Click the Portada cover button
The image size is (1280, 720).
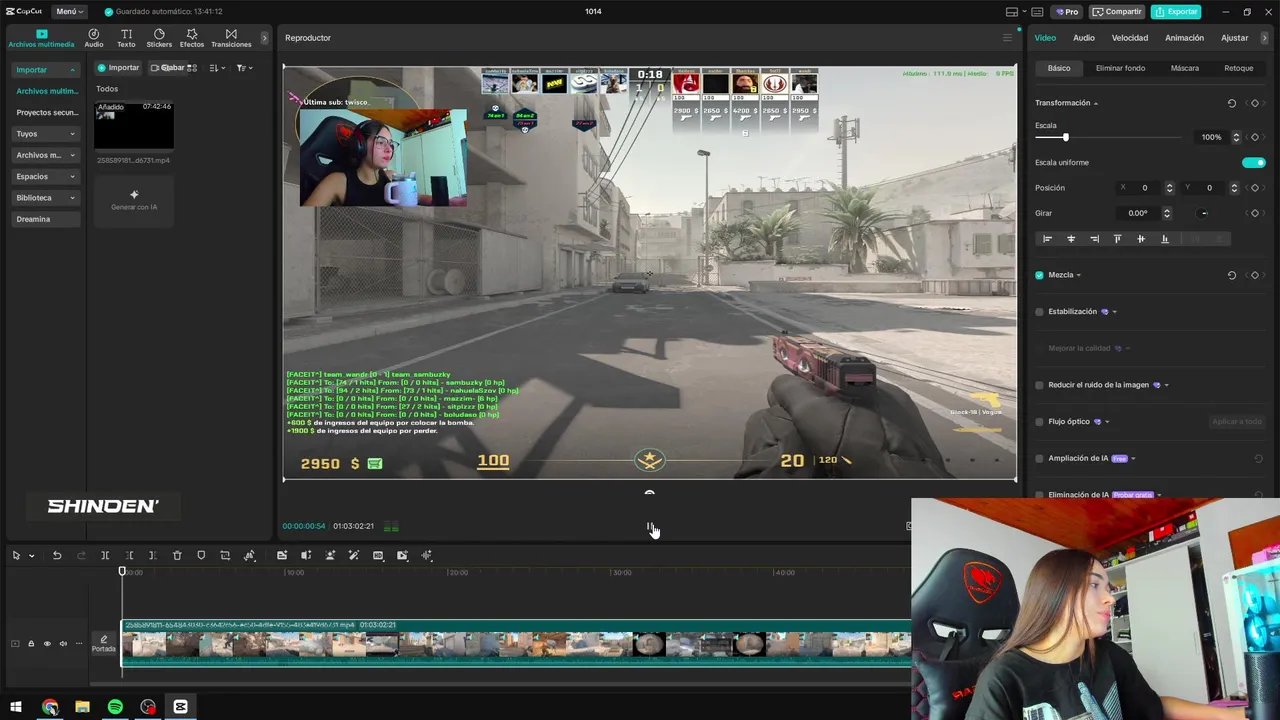pyautogui.click(x=104, y=644)
